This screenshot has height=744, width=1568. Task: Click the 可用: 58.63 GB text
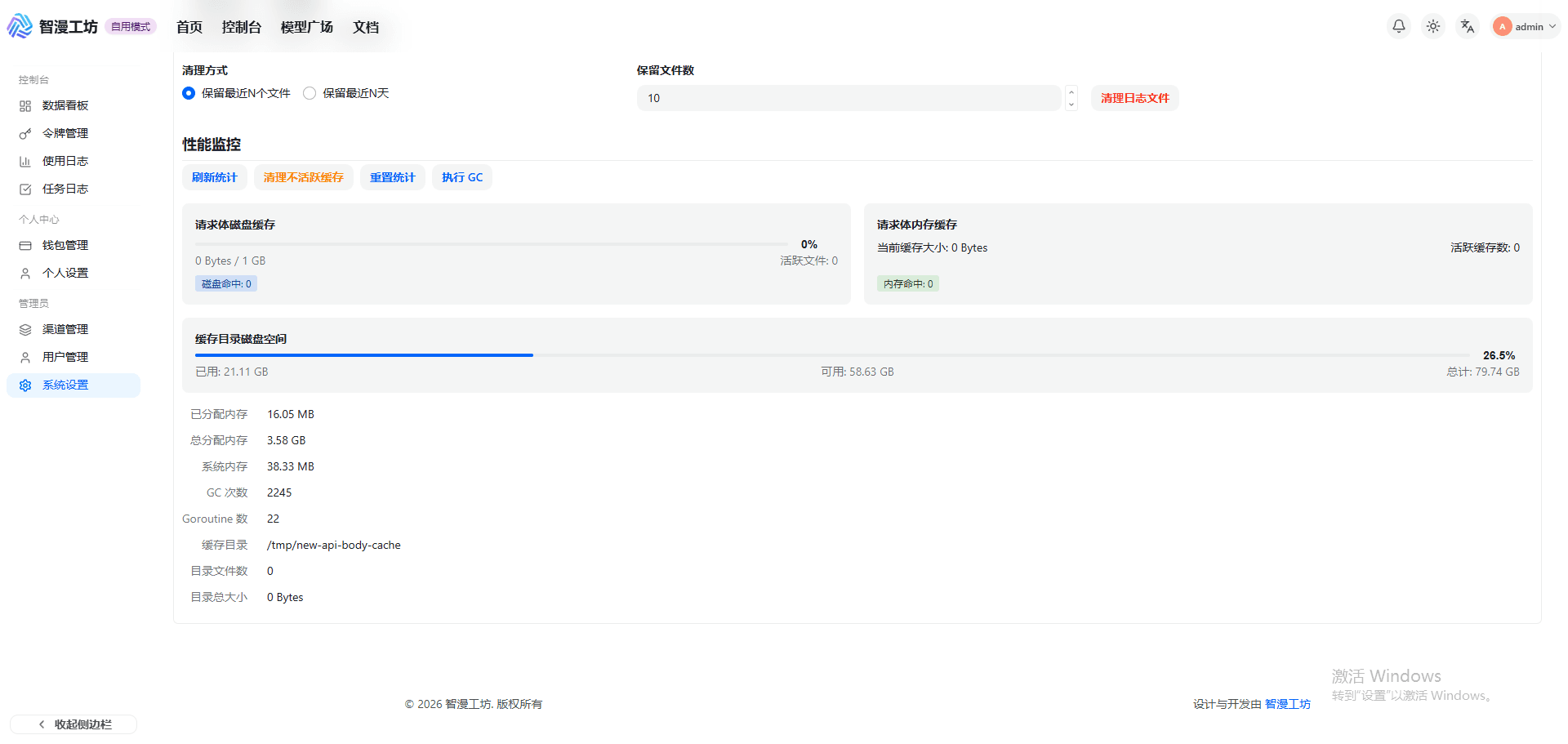(857, 372)
